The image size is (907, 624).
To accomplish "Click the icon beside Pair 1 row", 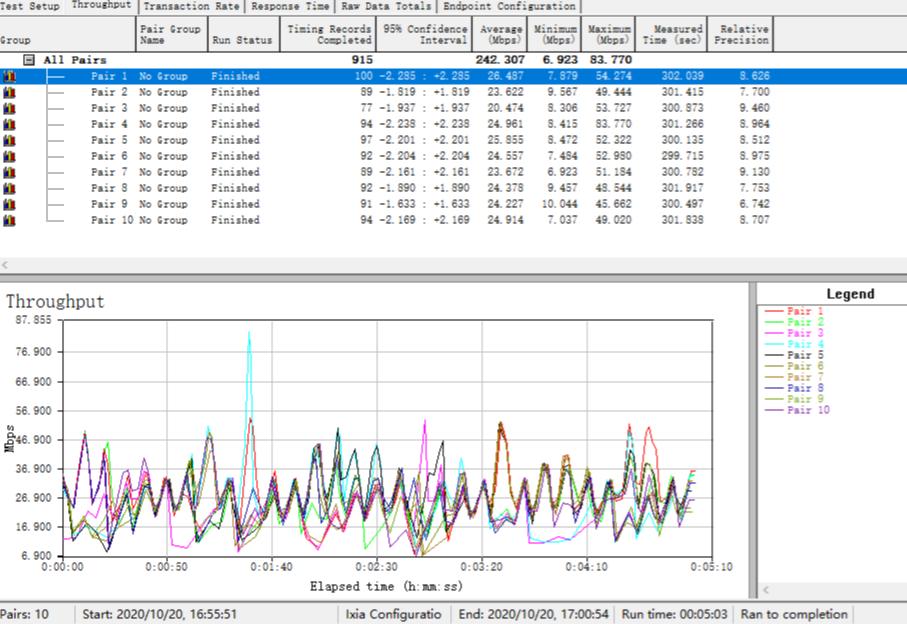I will (x=10, y=76).
